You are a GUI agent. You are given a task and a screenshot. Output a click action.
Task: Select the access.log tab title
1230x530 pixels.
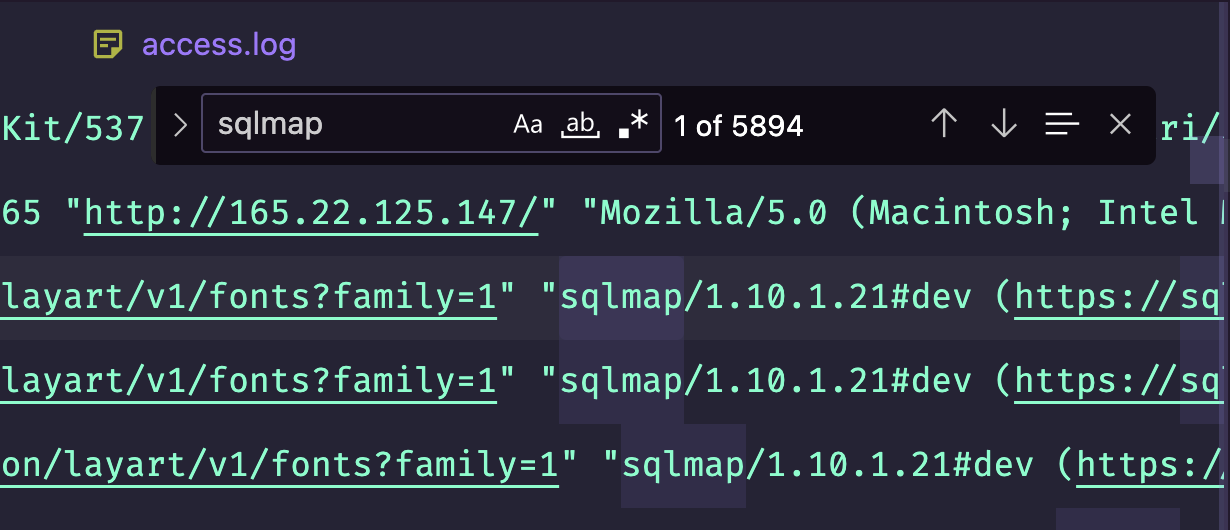219,45
